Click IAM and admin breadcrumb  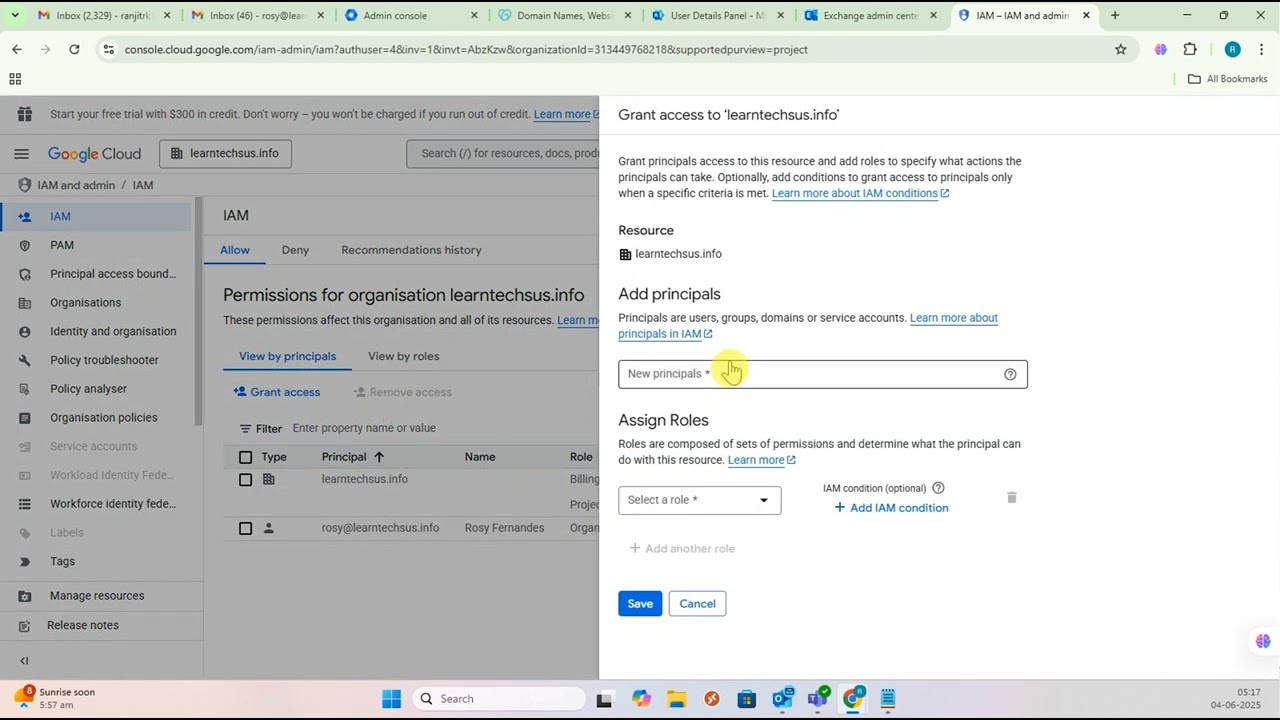pyautogui.click(x=76, y=185)
